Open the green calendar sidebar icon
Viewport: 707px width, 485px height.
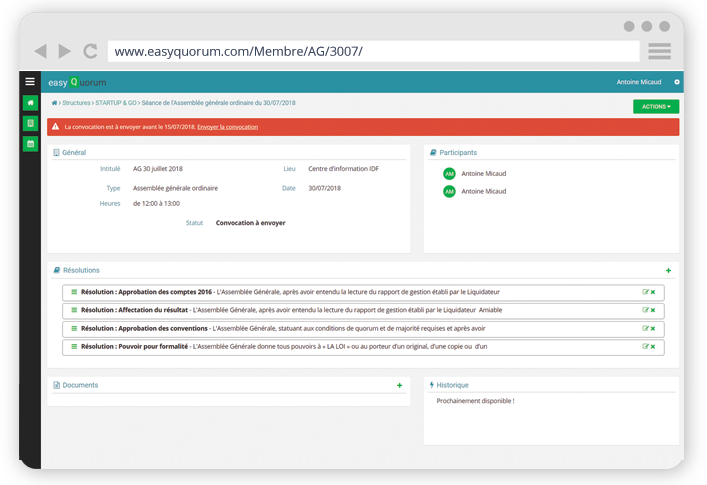pos(30,144)
